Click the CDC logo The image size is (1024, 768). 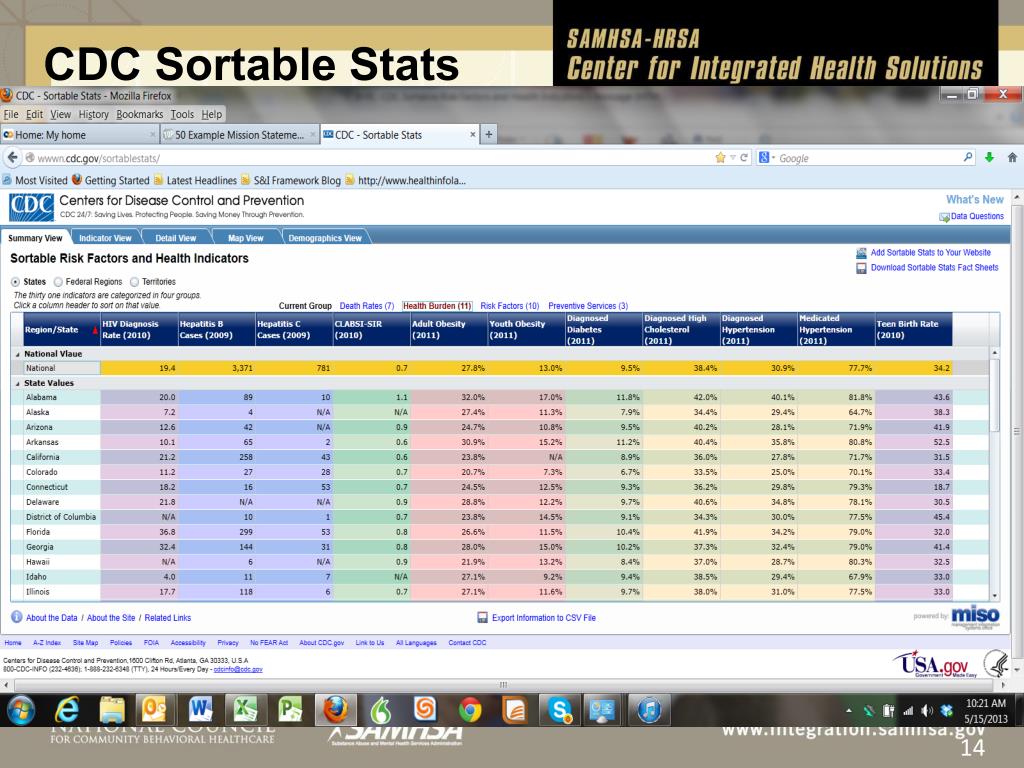tap(31, 207)
